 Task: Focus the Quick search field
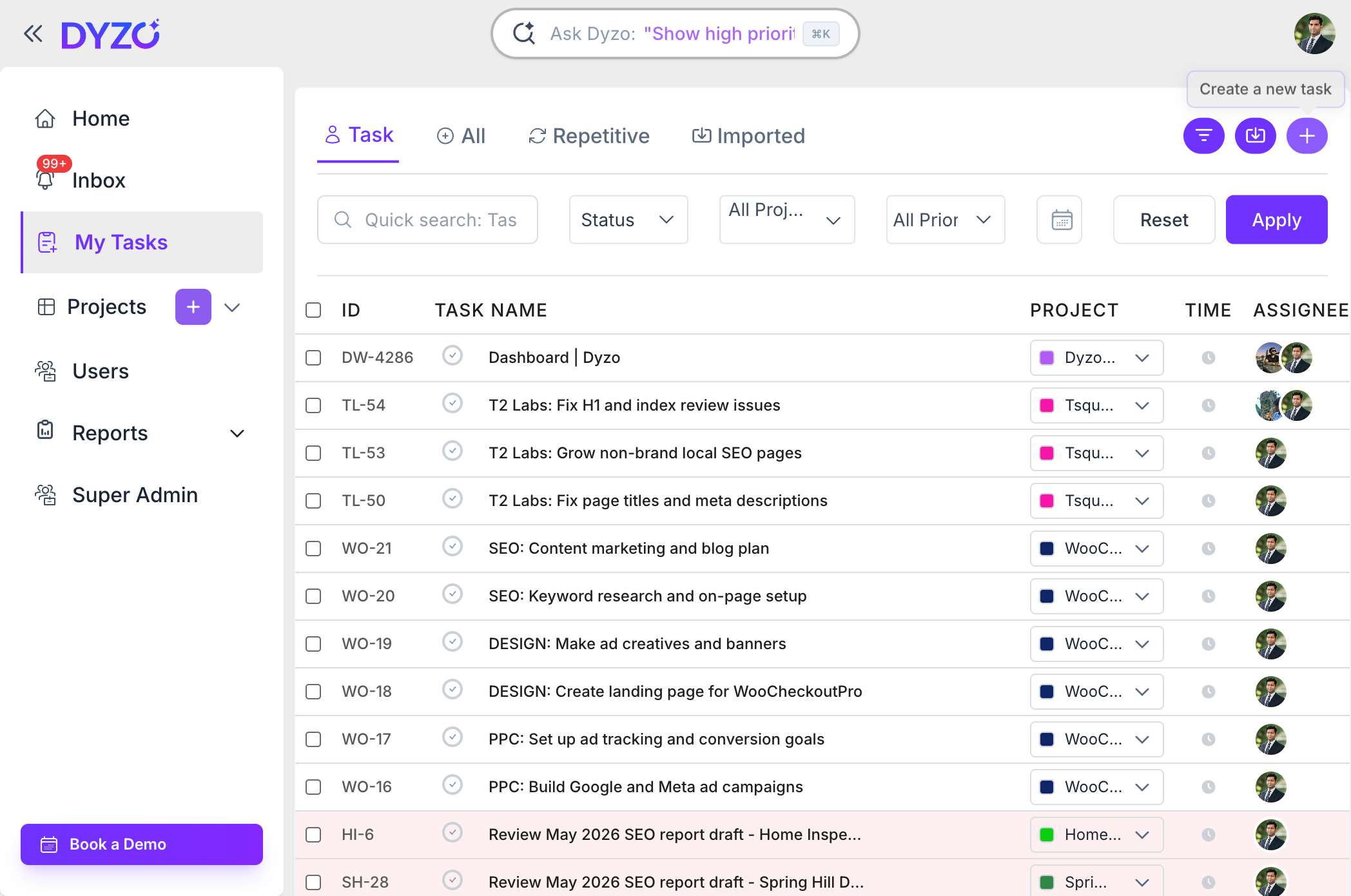[427, 220]
